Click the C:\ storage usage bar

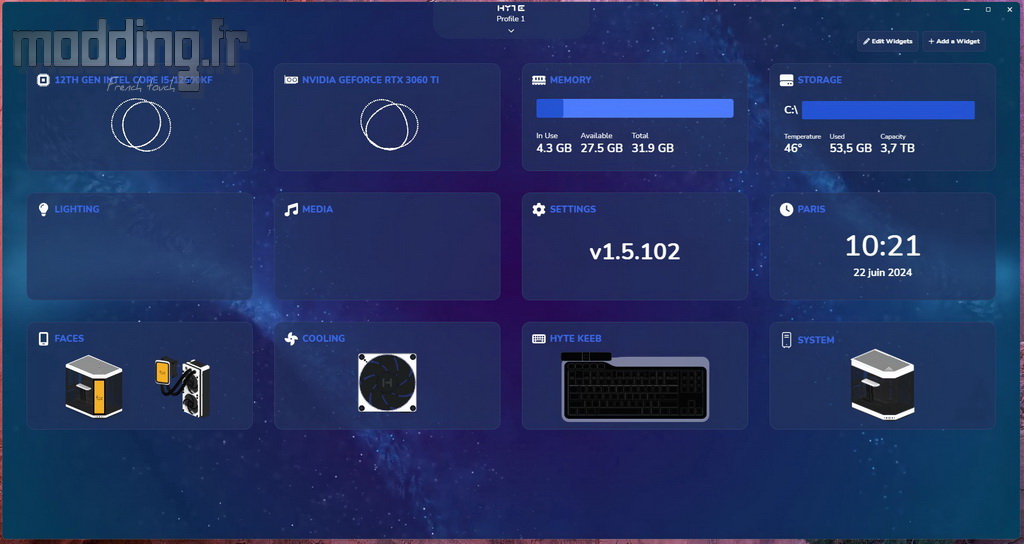888,110
